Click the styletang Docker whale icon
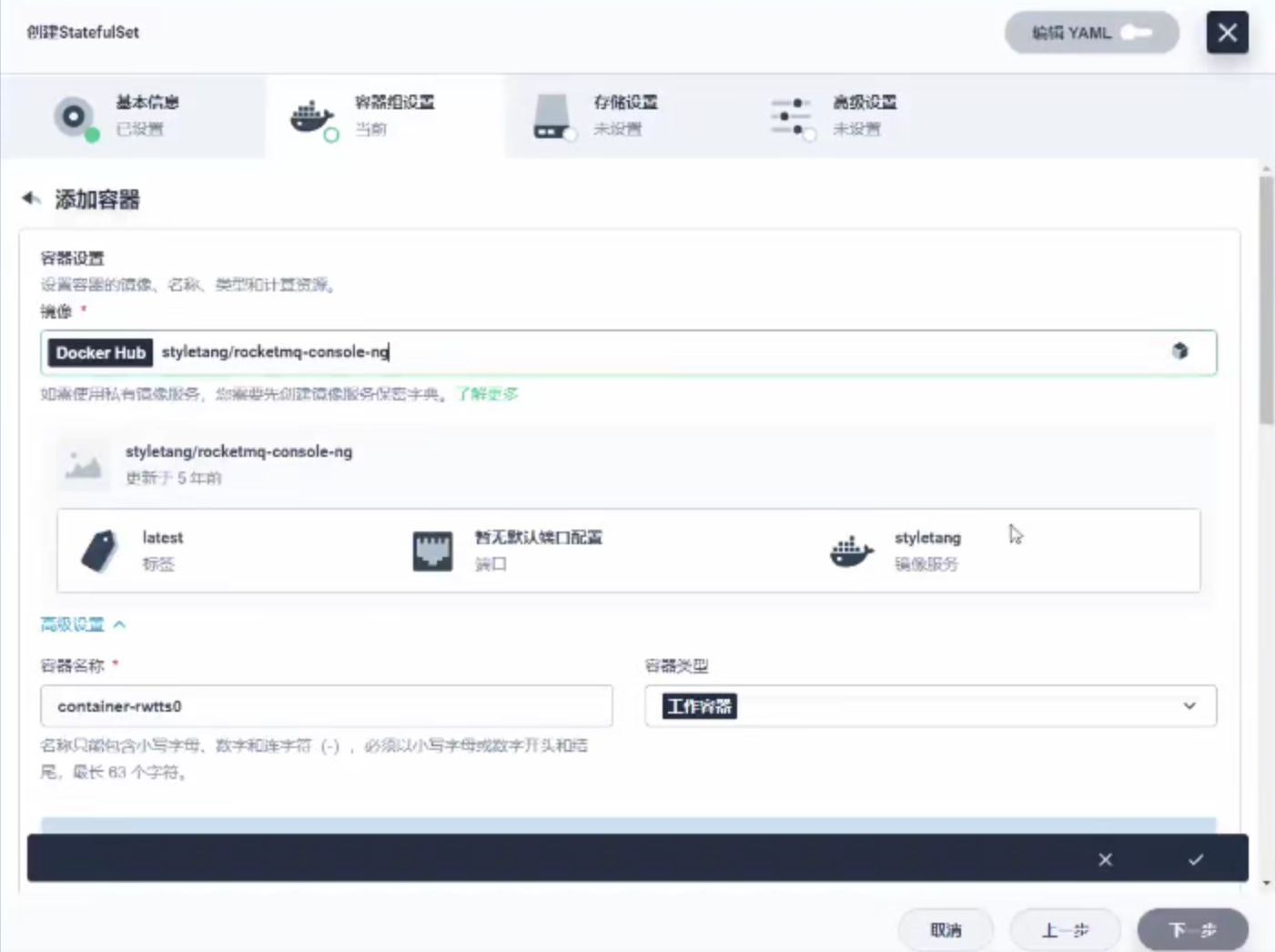This screenshot has width=1276, height=952. coord(852,551)
